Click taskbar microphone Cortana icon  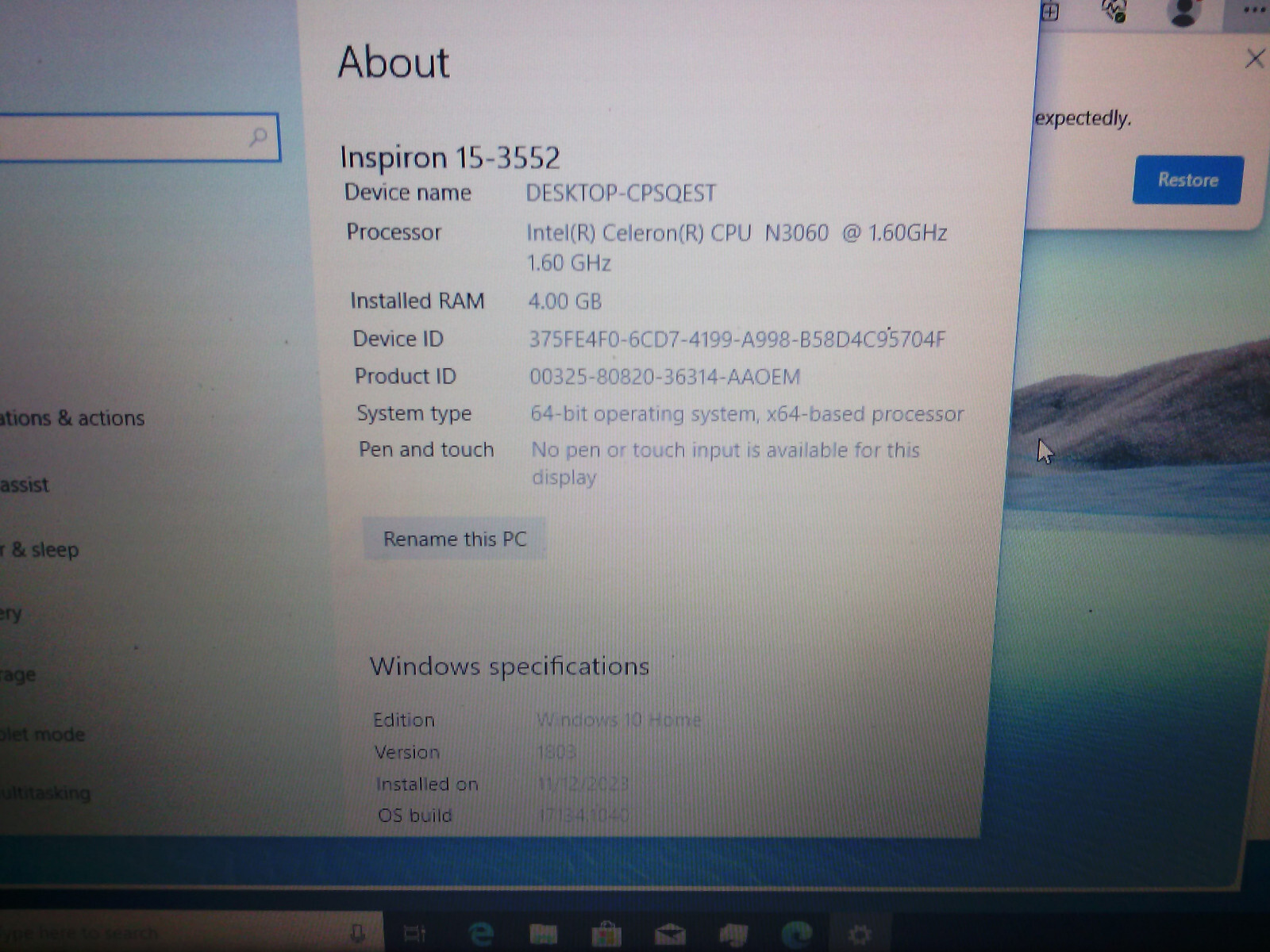click(357, 934)
